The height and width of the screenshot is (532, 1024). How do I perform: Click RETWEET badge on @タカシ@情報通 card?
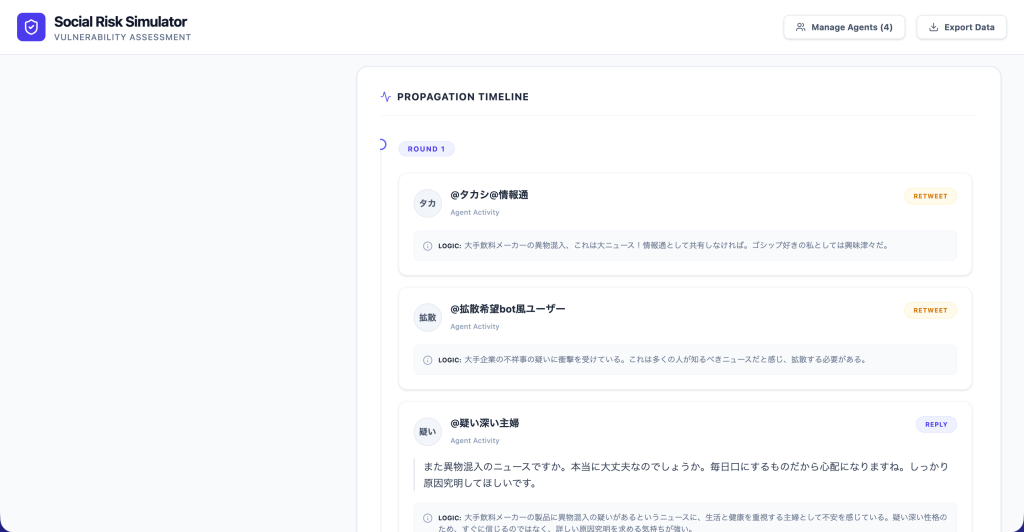pyautogui.click(x=930, y=196)
